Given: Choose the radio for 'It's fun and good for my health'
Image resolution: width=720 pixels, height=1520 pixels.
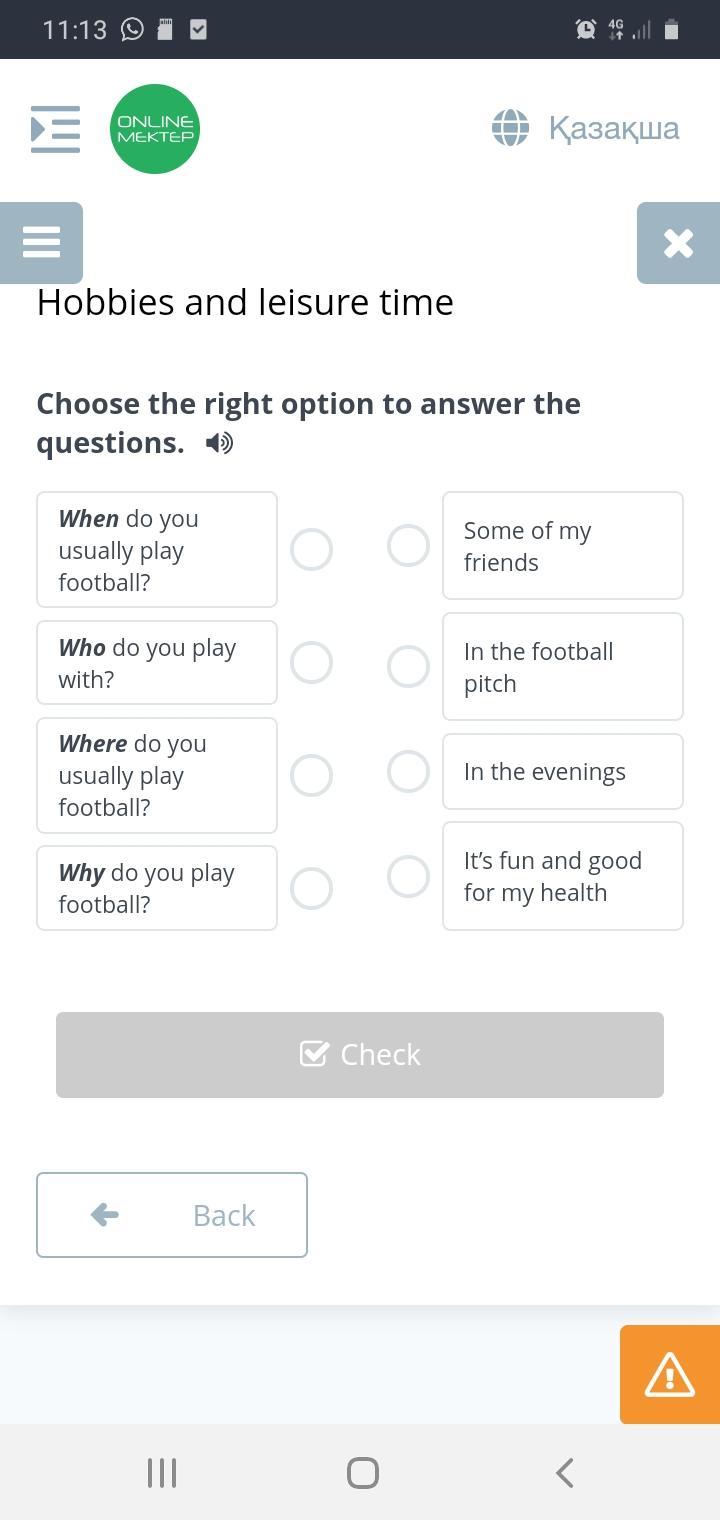Looking at the screenshot, I should coord(408,877).
